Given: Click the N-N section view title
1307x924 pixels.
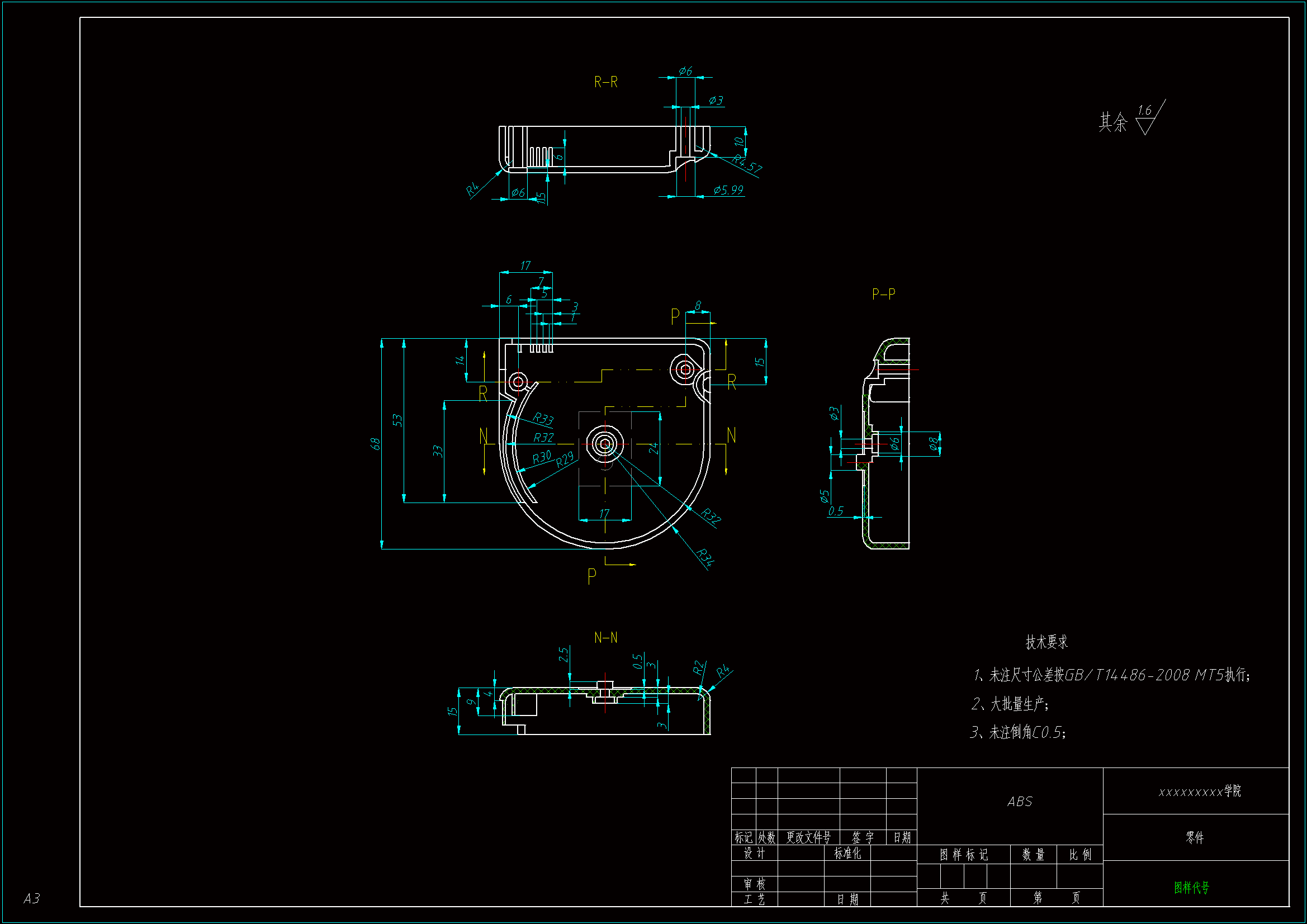Looking at the screenshot, I should click(605, 638).
